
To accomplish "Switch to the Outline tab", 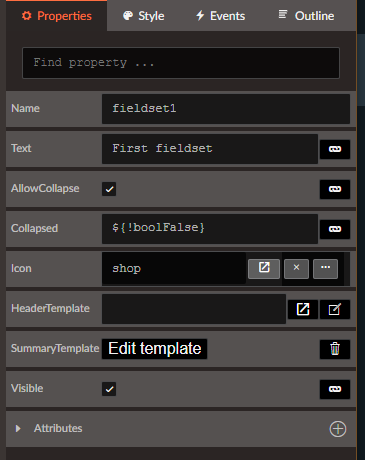I will (x=306, y=16).
